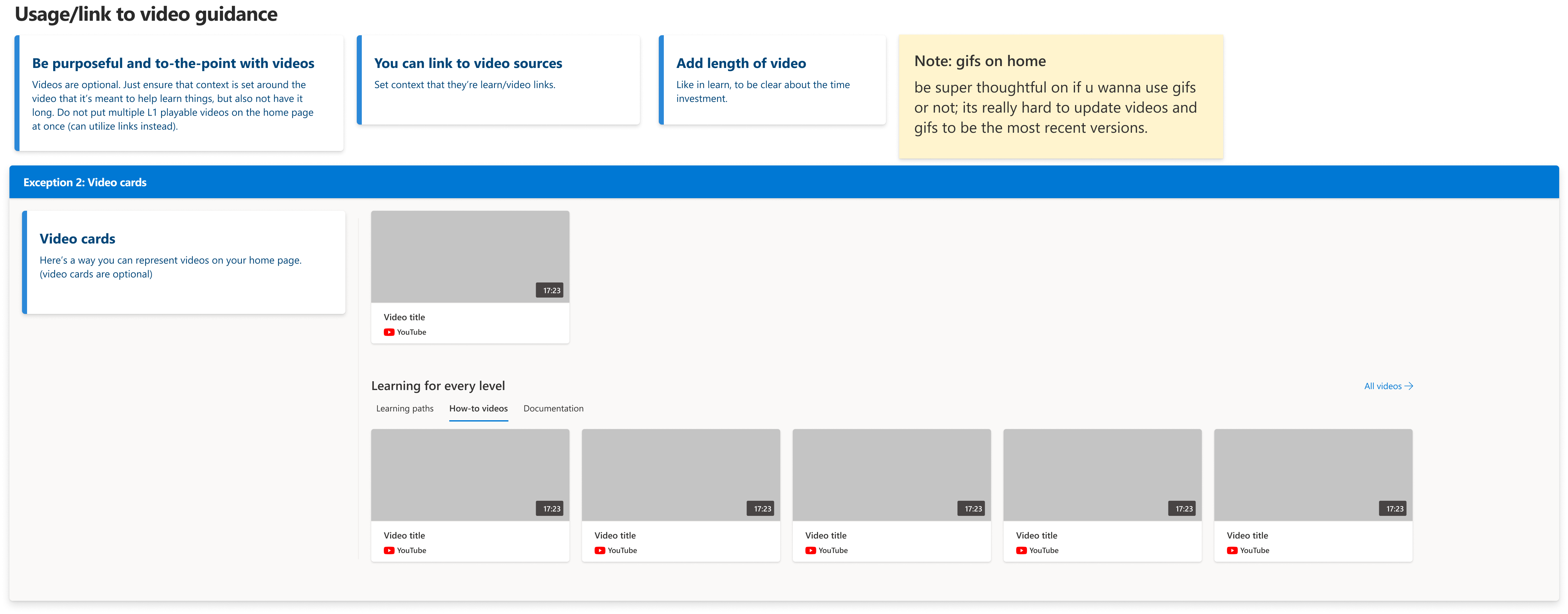
Task: Click YouTube icon on top standalone video card
Action: tap(389, 332)
